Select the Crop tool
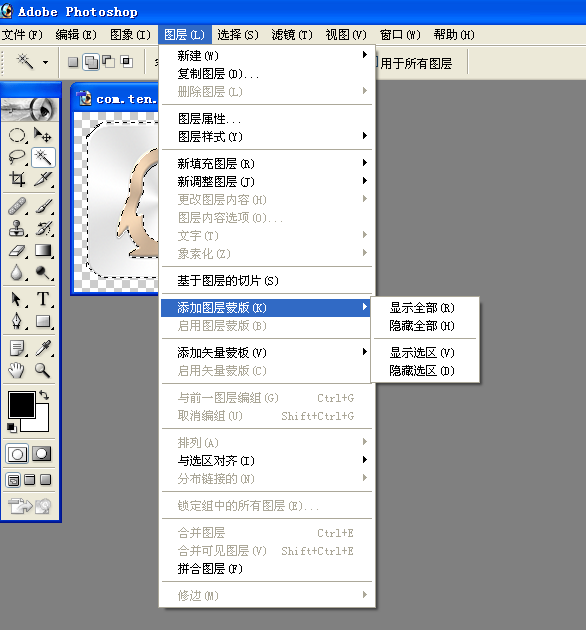 [x=17, y=179]
